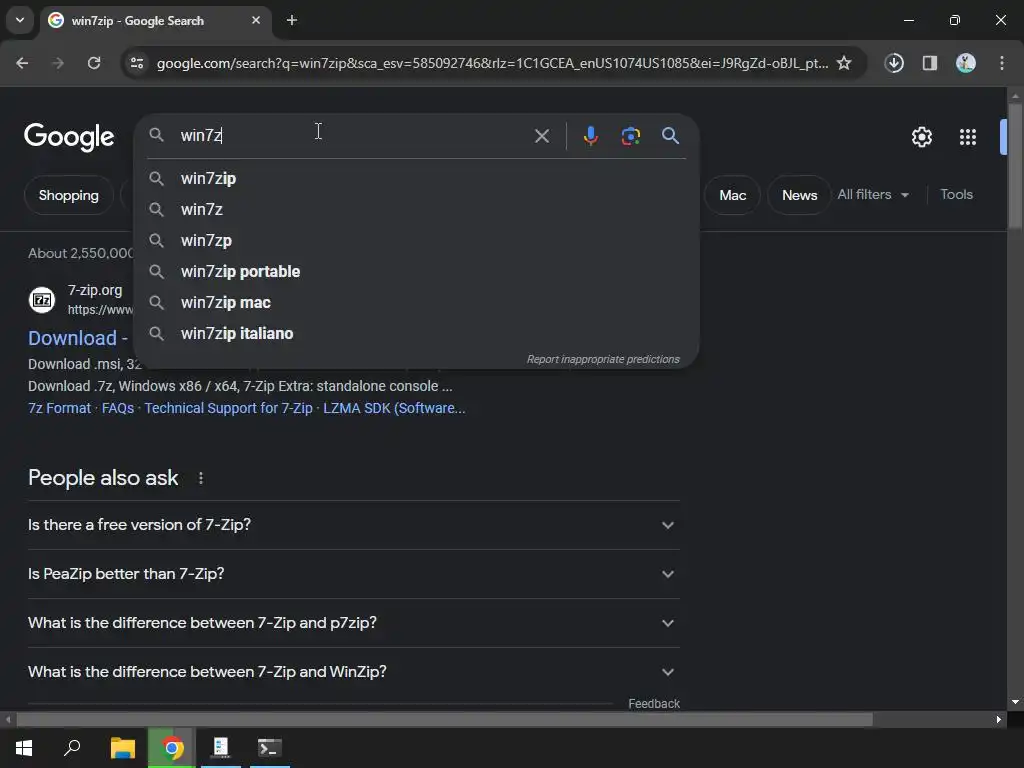The height and width of the screenshot is (768, 1024).
Task: Open a new browser tab
Action: (292, 21)
